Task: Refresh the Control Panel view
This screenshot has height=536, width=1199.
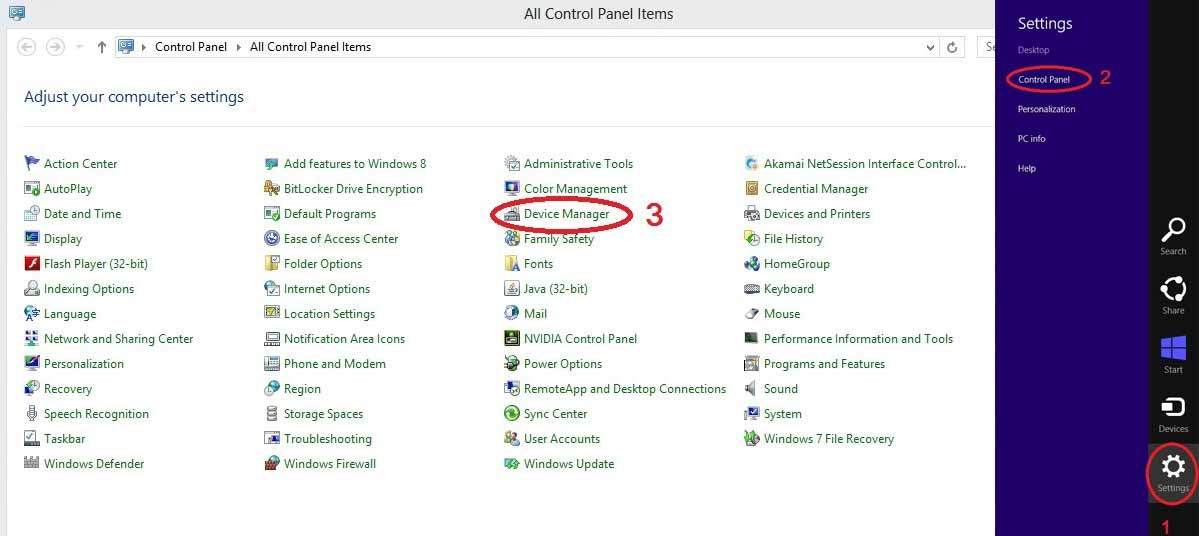Action: (x=952, y=47)
